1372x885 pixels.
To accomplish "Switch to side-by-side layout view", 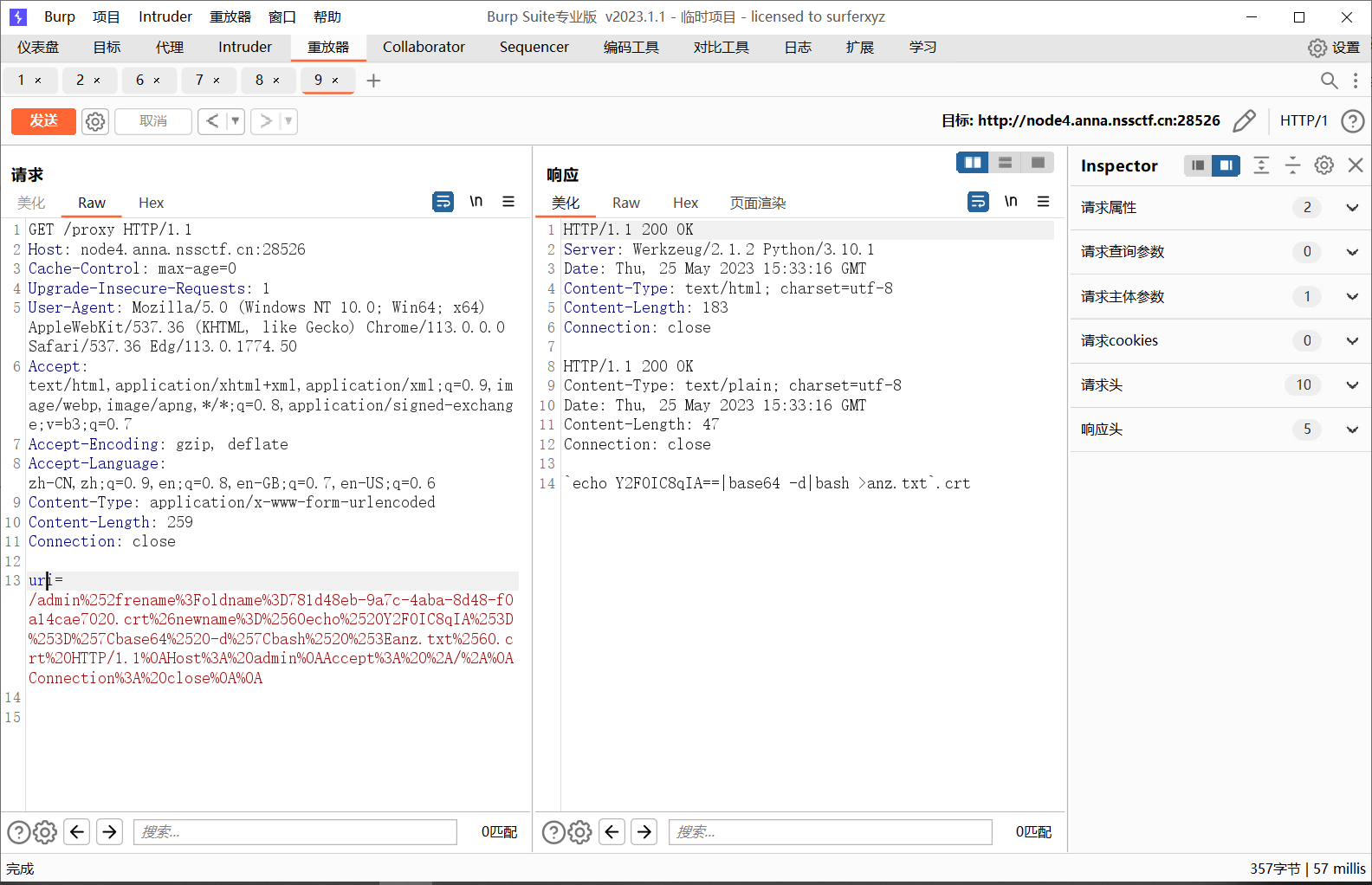I will pos(973,163).
